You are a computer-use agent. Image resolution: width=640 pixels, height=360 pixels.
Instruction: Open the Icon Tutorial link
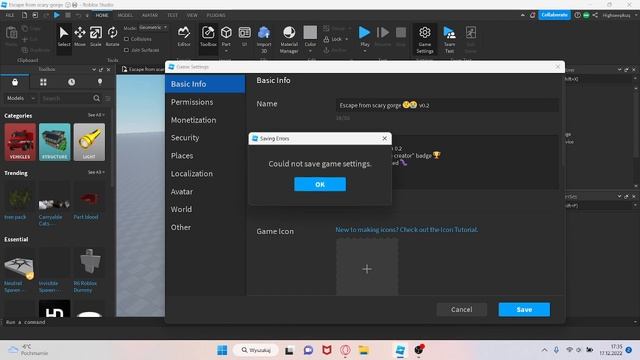407,230
